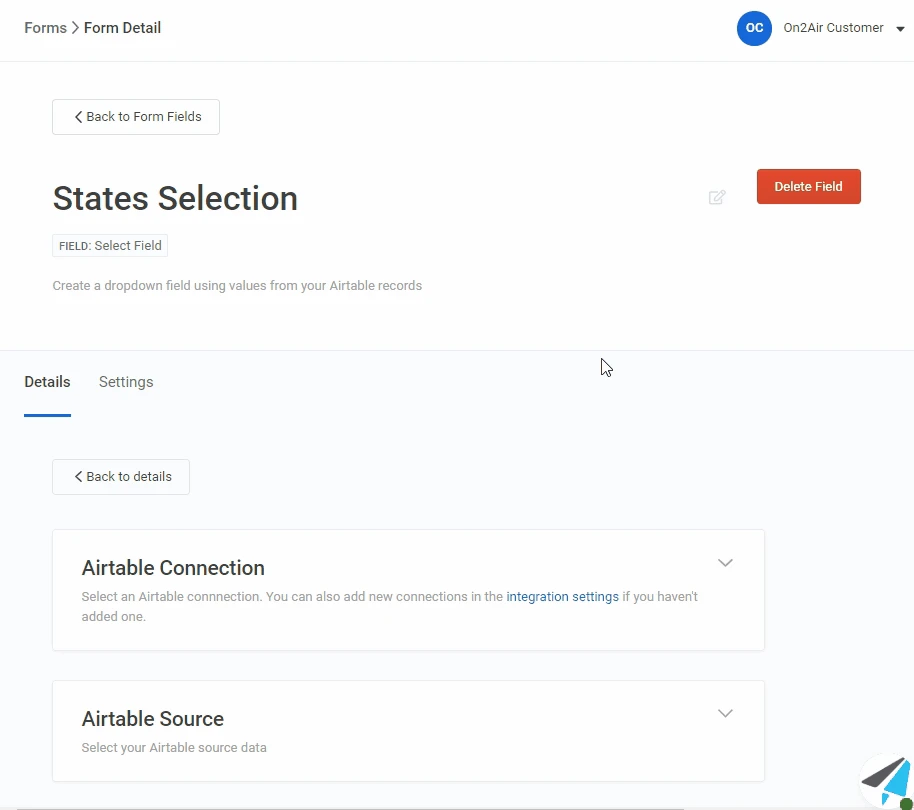This screenshot has height=810, width=914.
Task: Click the Form Detail breadcrumb label
Action: point(122,28)
